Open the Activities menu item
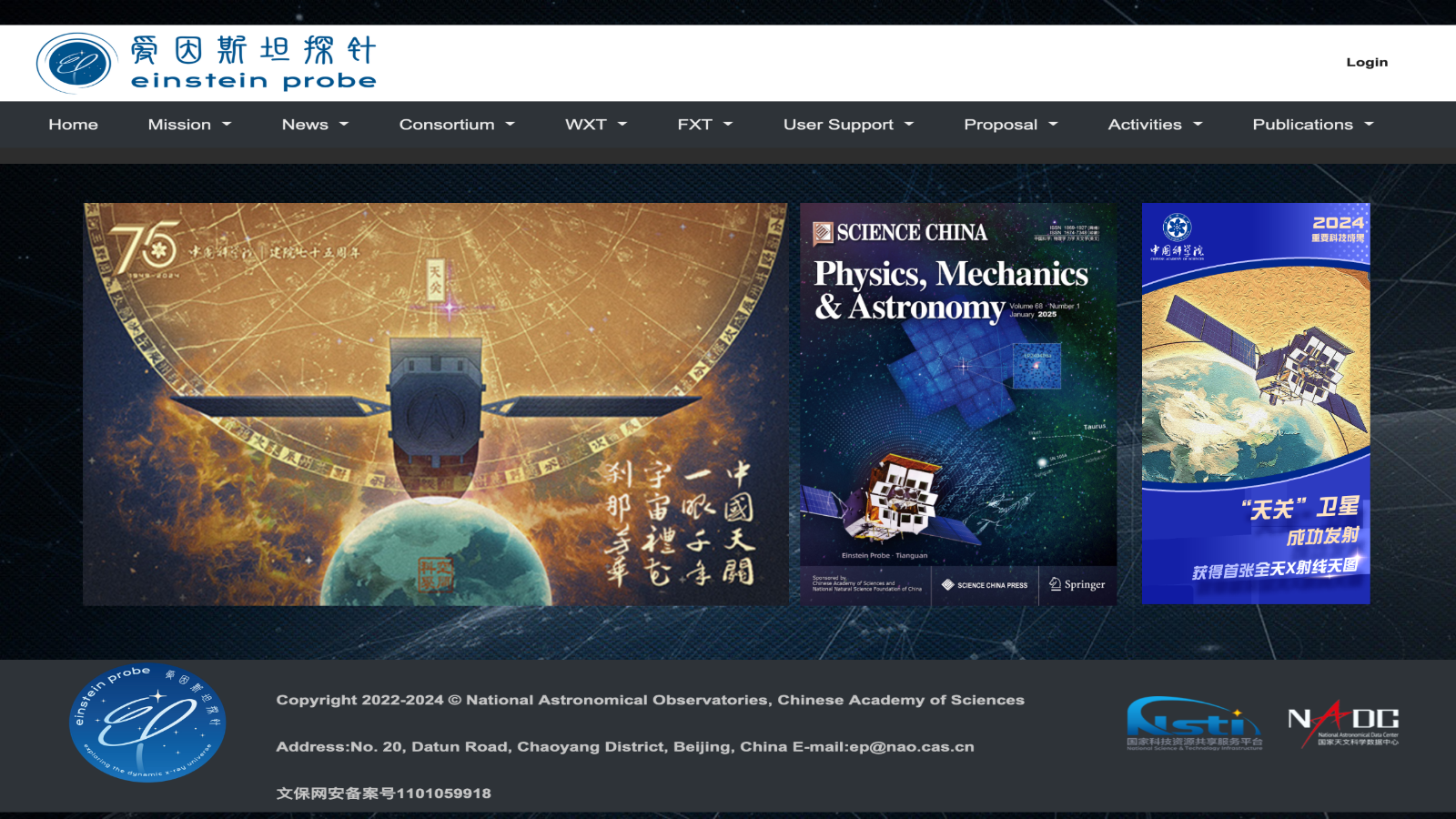 click(1155, 125)
